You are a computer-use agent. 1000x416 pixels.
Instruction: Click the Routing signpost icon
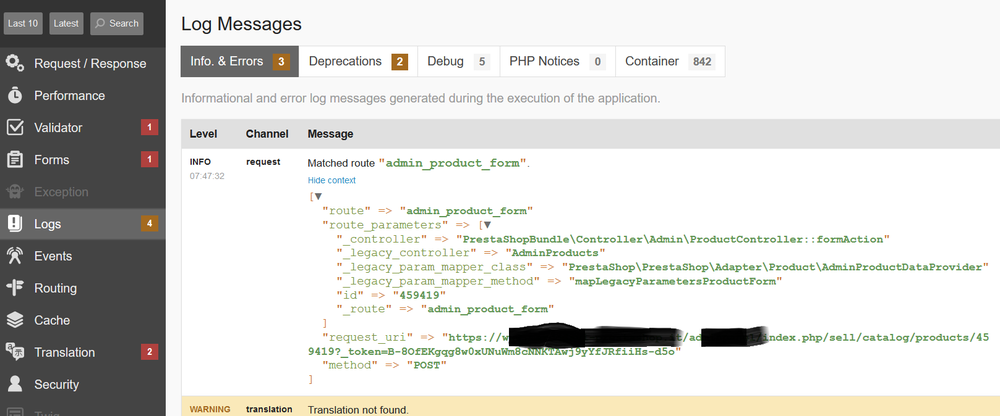[15, 288]
